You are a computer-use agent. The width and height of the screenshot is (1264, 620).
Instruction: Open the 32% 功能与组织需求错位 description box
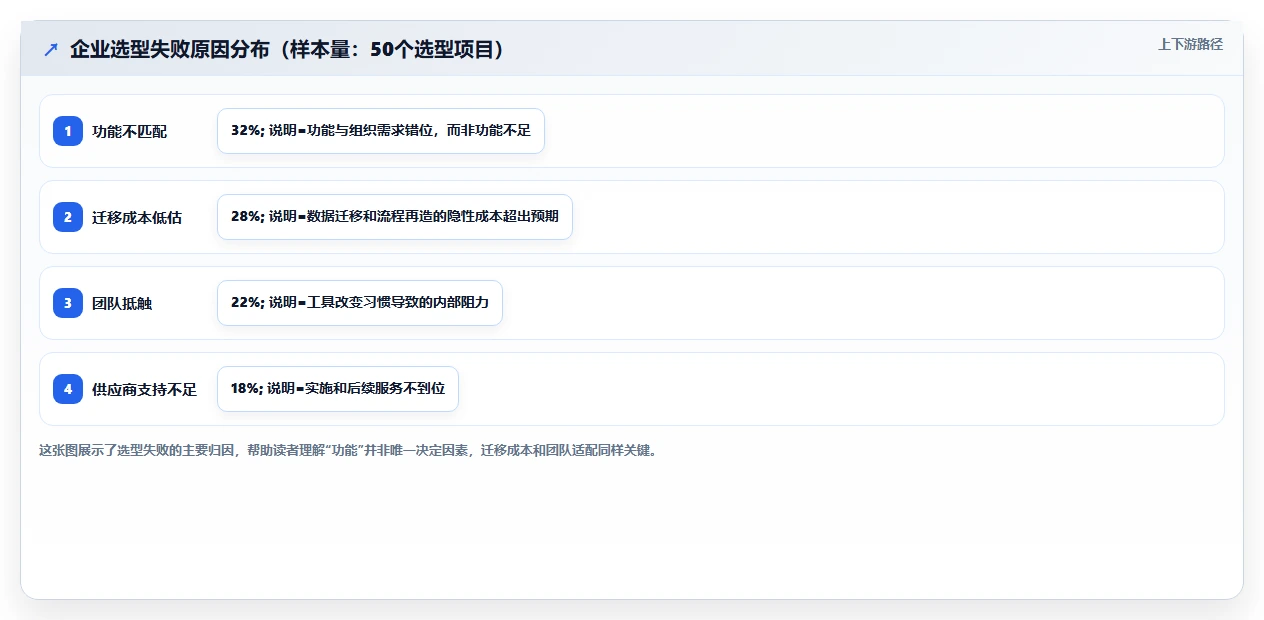tap(381, 131)
